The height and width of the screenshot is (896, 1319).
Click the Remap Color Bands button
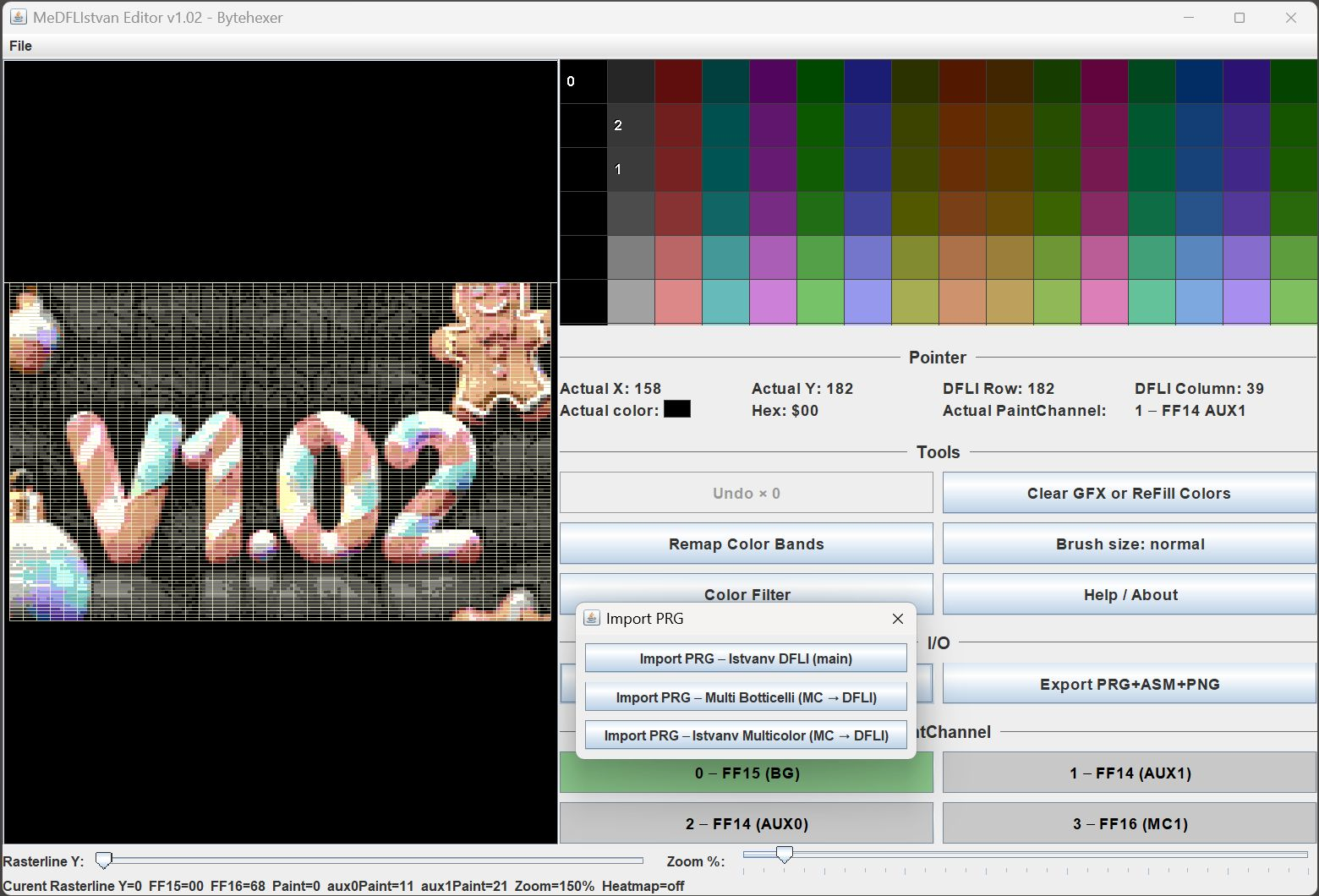[746, 544]
